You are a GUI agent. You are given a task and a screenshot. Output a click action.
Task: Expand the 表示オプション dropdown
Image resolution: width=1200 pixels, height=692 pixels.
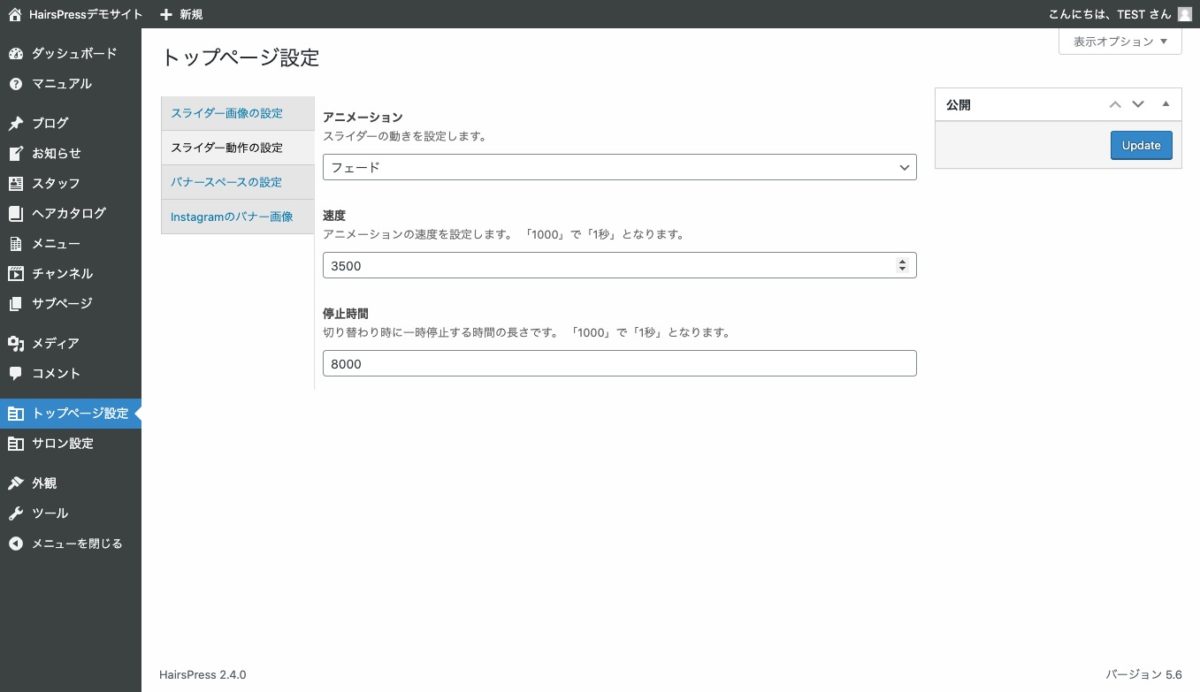[1120, 42]
